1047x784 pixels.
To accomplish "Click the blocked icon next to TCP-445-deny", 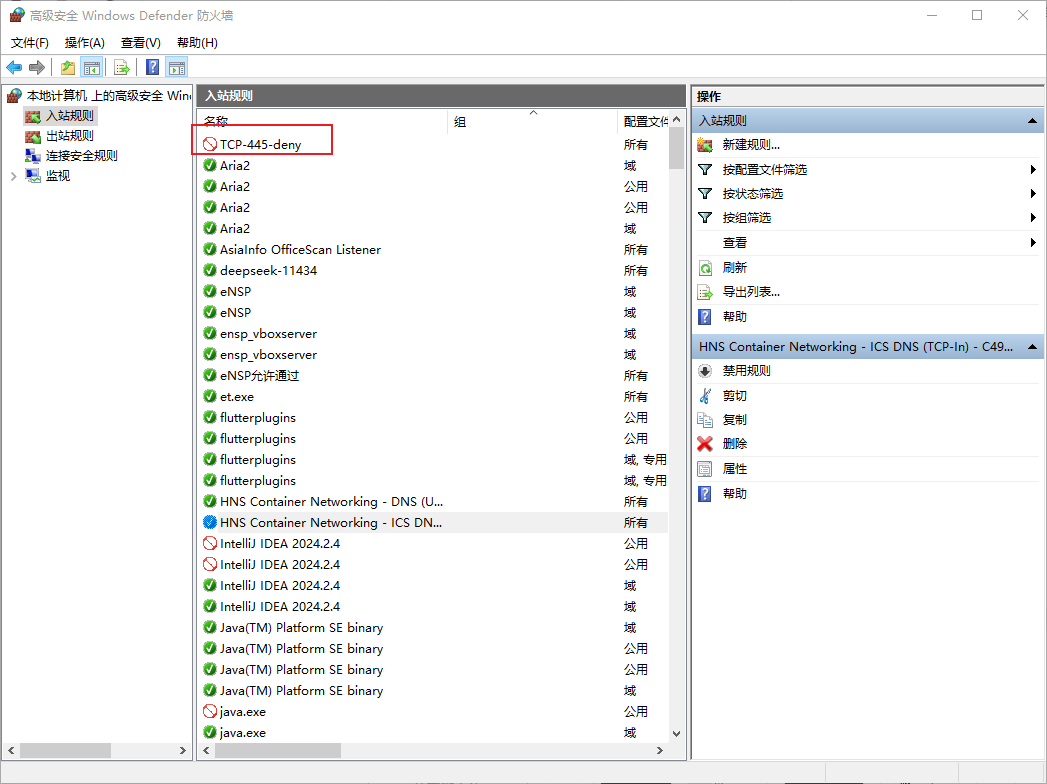I will (x=210, y=144).
